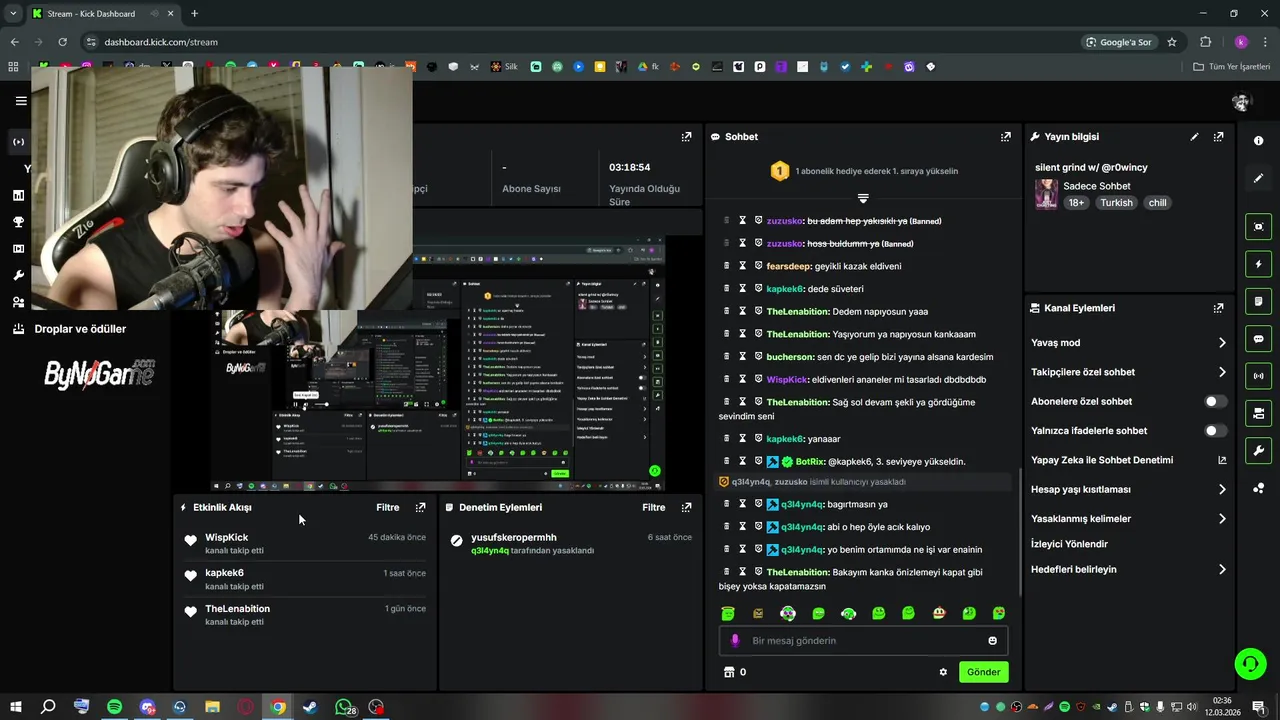Click shield icon beside bucherson's message
1280x720 pixels.
pyautogui.click(x=759, y=357)
